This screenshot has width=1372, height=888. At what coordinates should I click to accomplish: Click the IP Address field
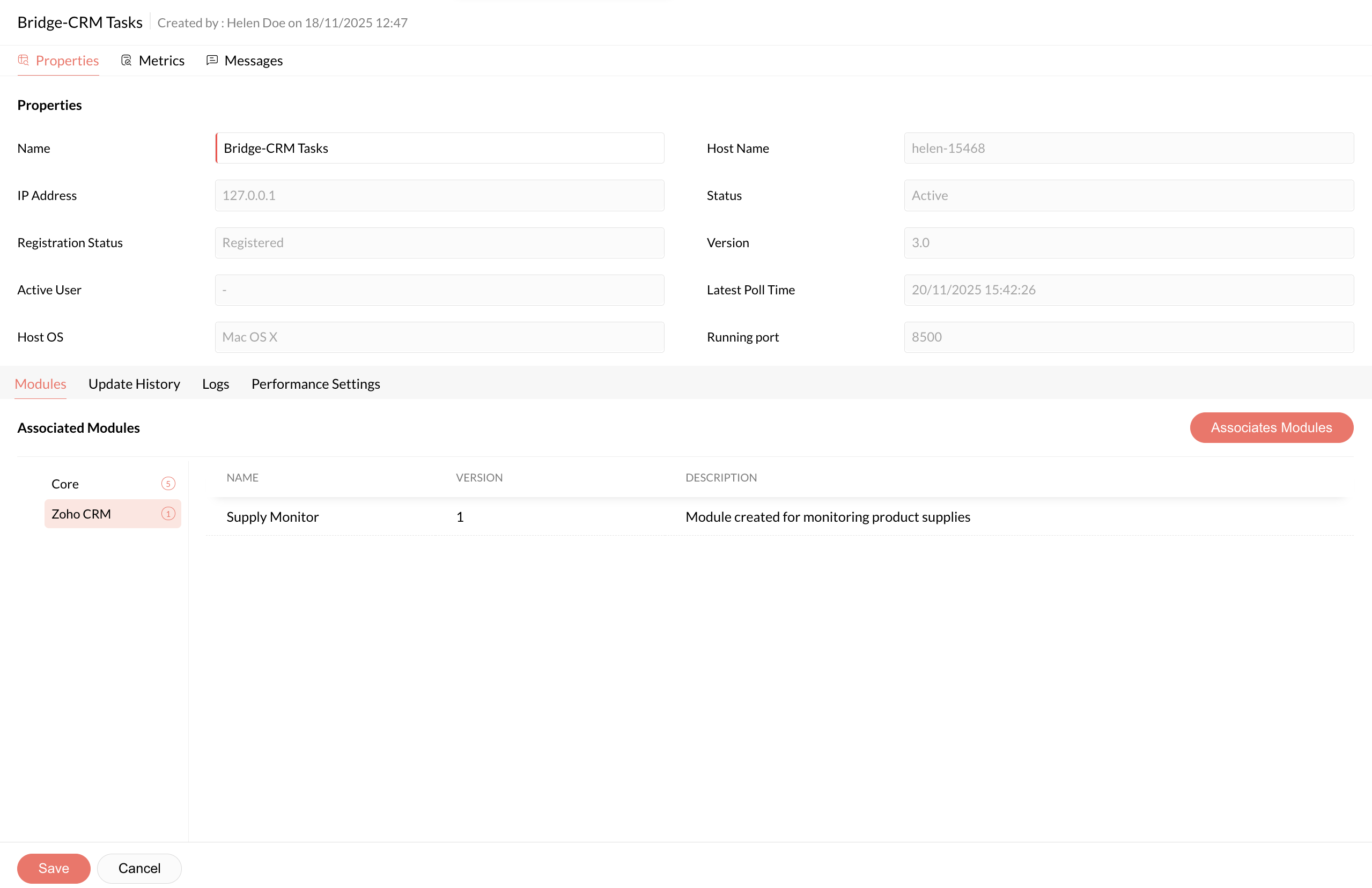pos(439,195)
